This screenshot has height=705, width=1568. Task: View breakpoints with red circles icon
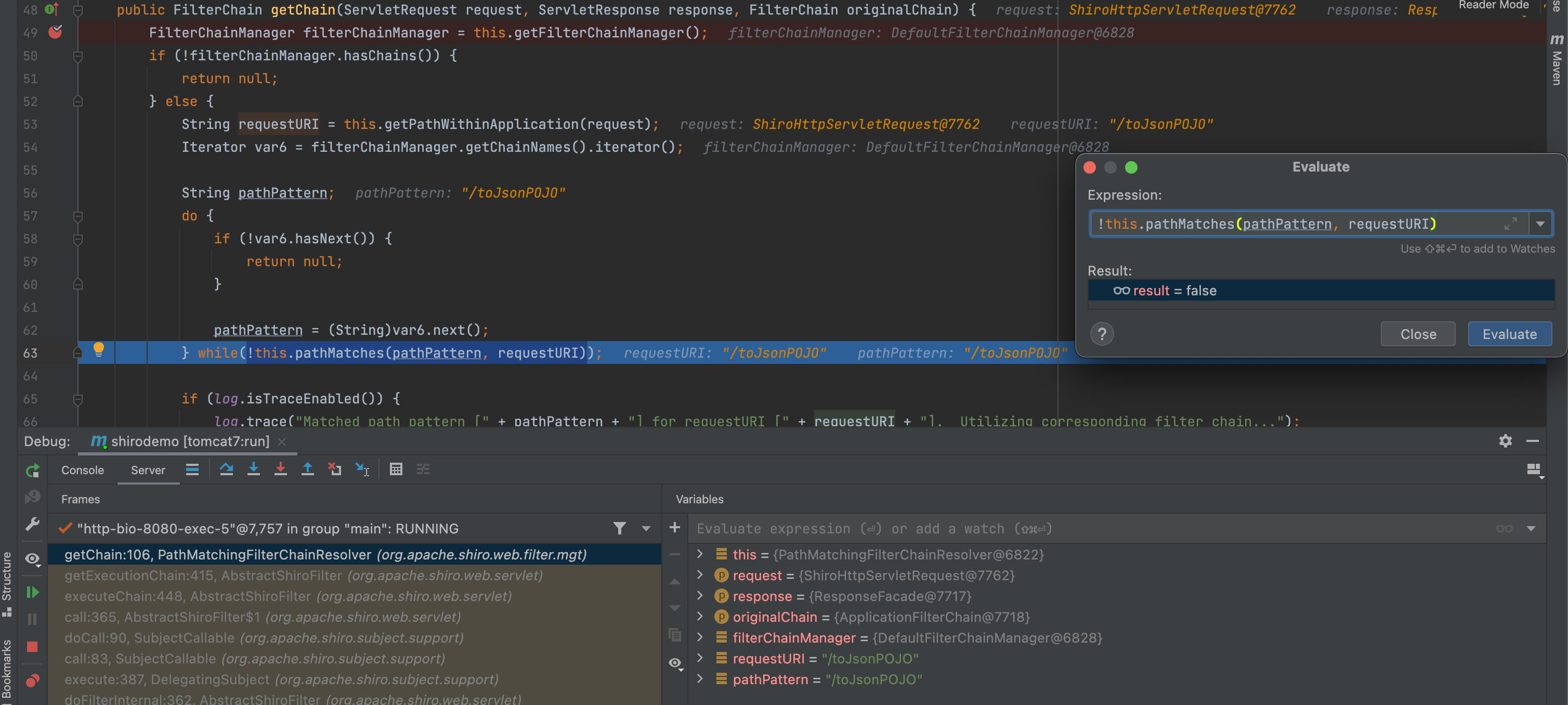tap(32, 680)
